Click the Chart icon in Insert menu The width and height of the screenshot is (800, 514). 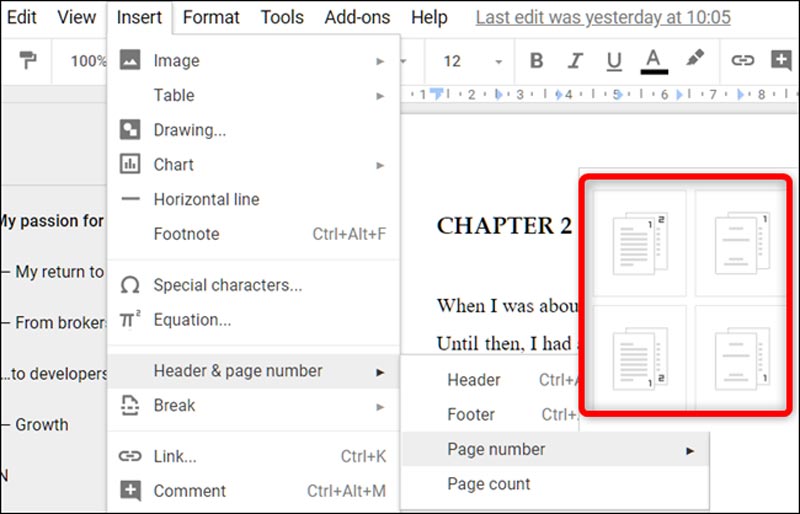(x=130, y=164)
